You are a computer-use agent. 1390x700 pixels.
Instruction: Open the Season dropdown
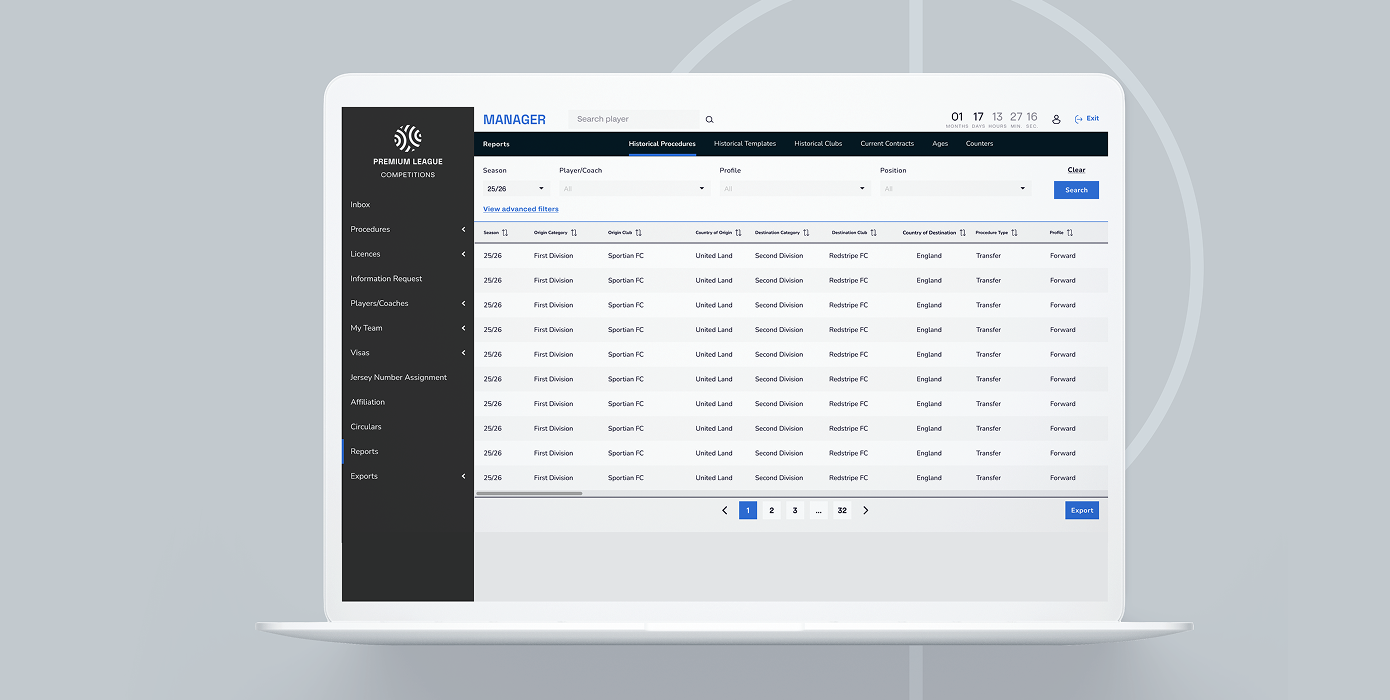pos(514,188)
